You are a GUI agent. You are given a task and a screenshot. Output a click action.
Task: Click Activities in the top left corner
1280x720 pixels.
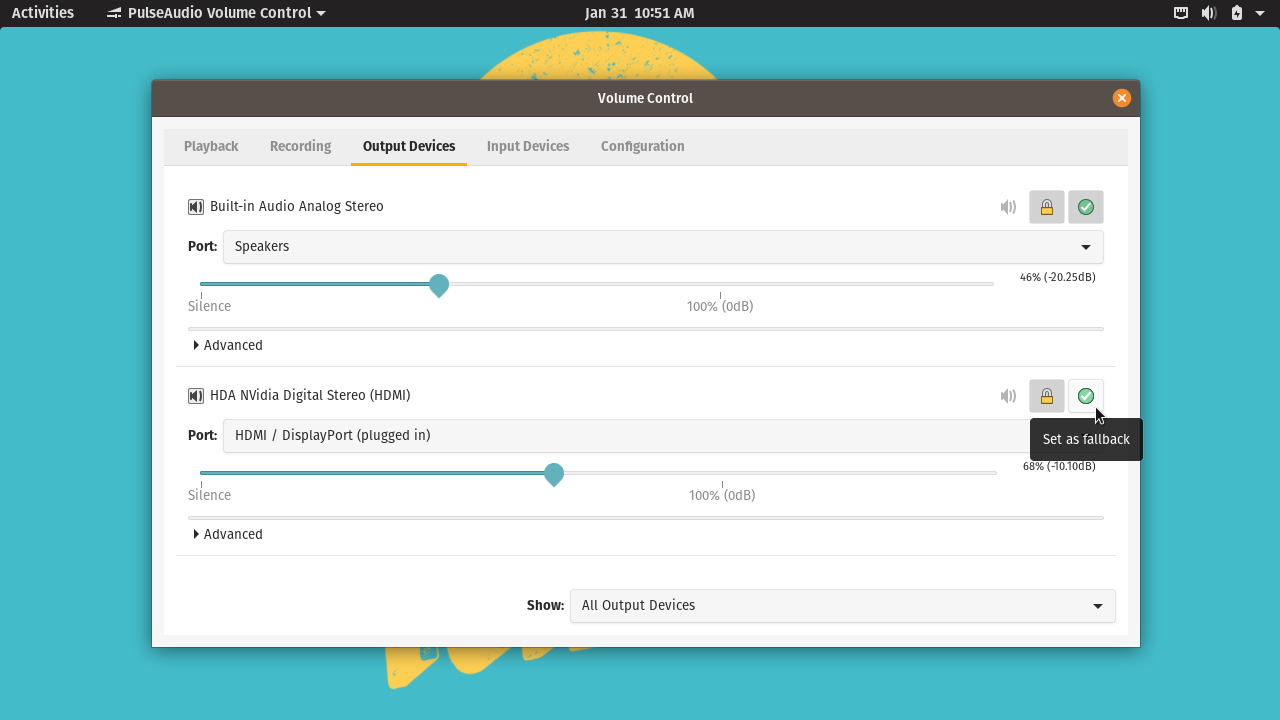click(42, 13)
